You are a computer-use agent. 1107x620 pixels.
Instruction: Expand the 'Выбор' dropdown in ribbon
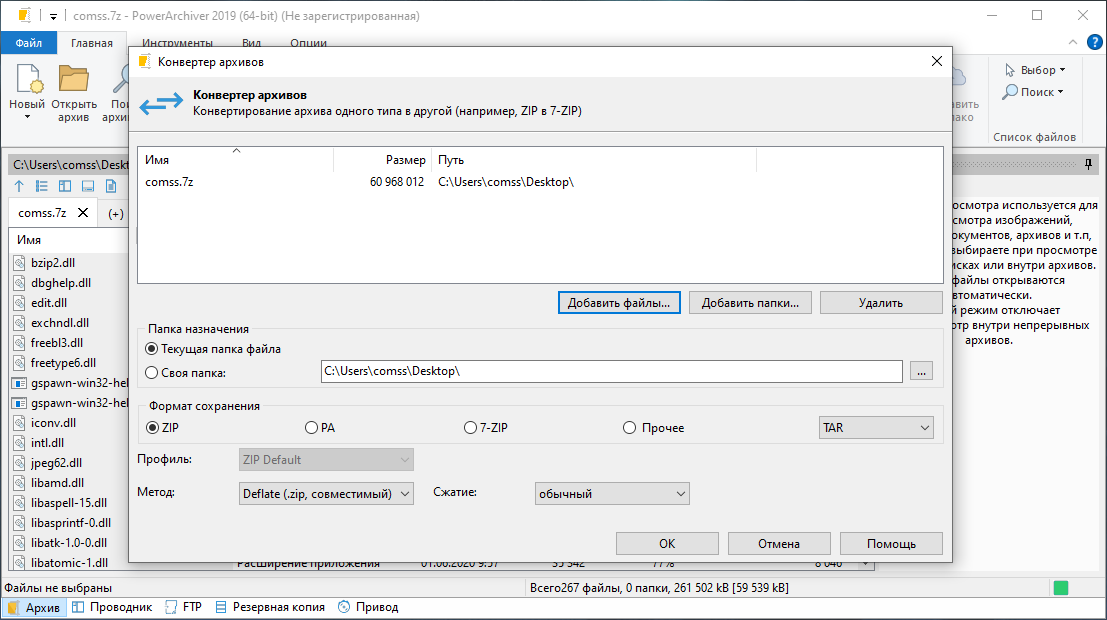(1063, 70)
